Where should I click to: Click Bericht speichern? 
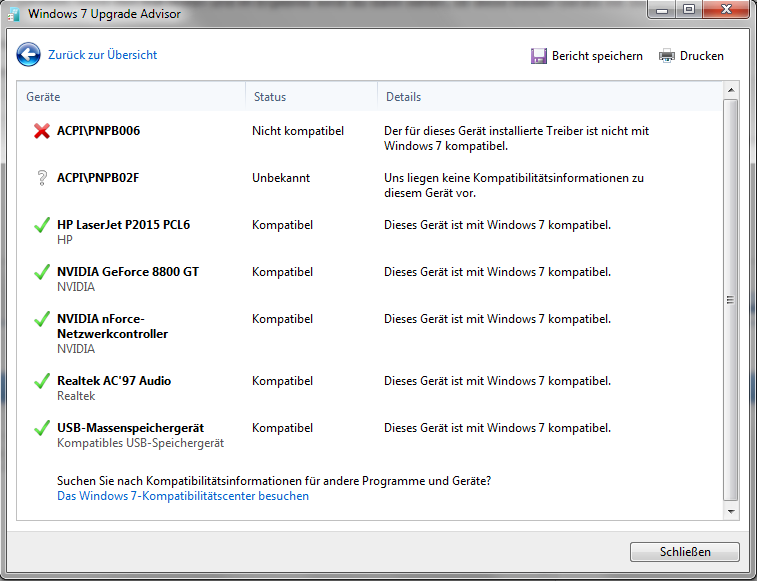597,56
